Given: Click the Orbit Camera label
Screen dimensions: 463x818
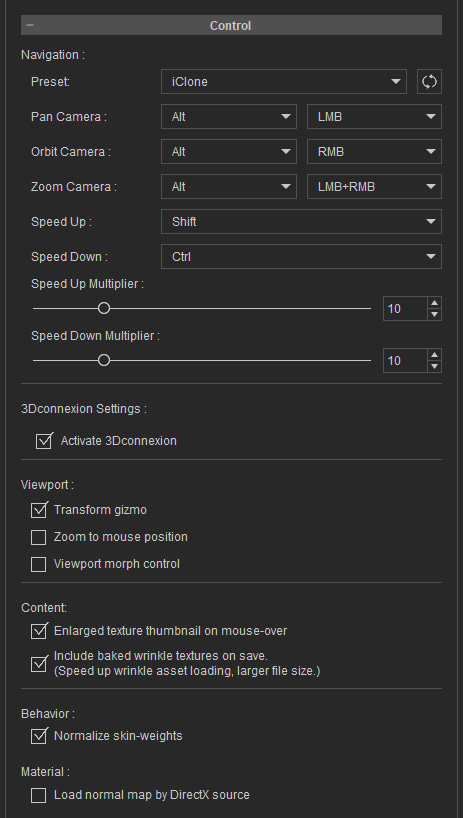Looking at the screenshot, I should point(71,152).
